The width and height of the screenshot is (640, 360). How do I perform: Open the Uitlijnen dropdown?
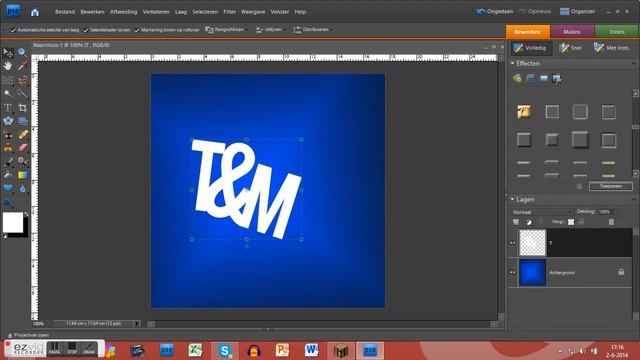(x=270, y=30)
